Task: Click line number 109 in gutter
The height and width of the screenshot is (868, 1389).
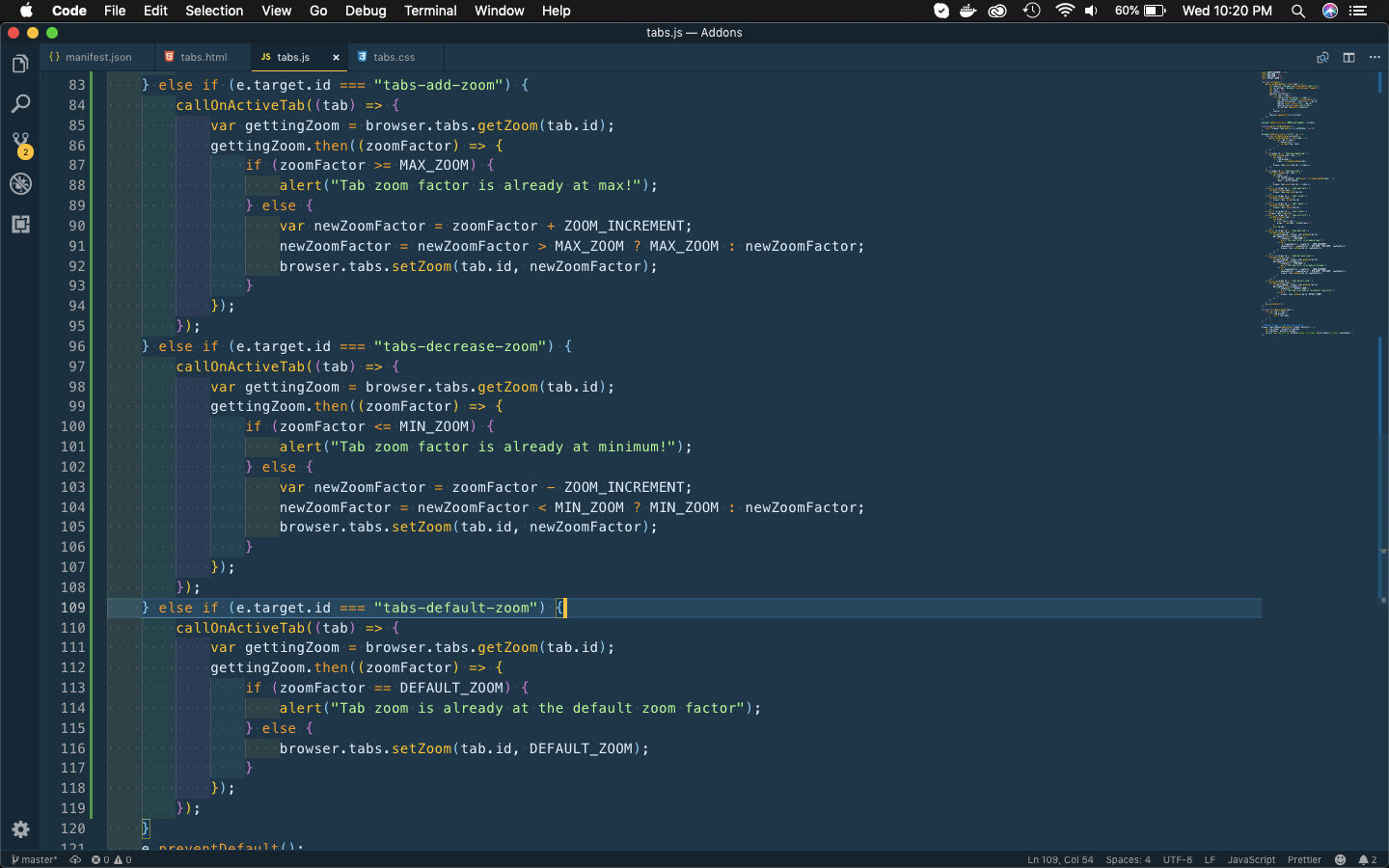Action: (x=73, y=608)
